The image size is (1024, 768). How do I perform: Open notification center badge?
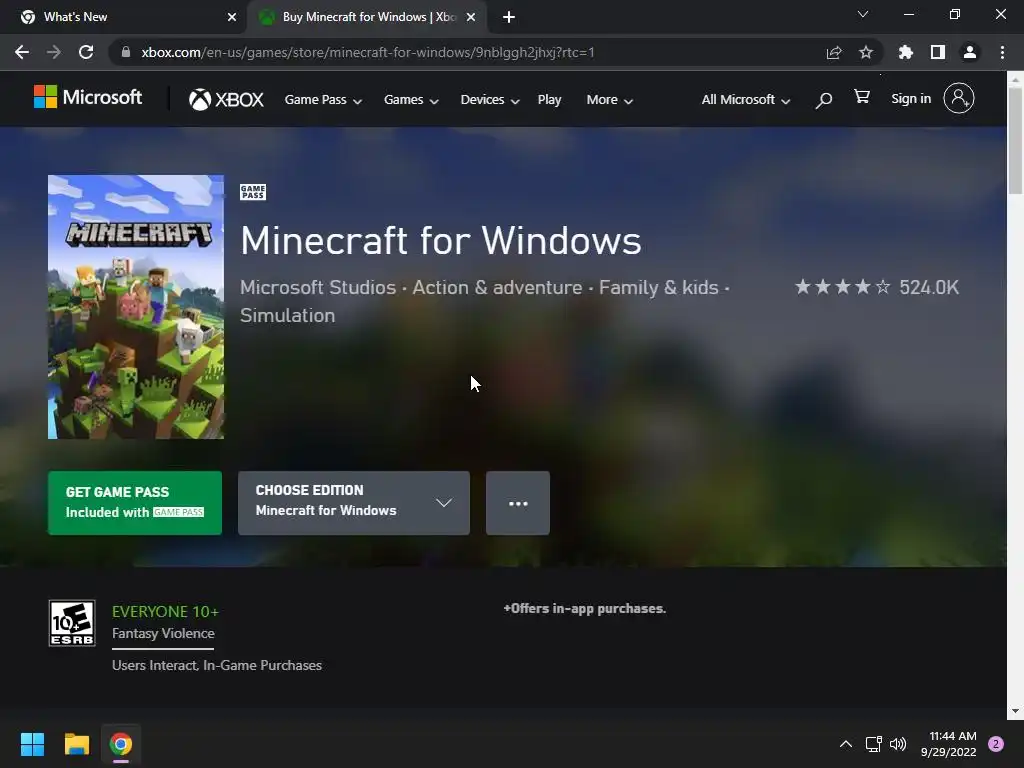996,744
